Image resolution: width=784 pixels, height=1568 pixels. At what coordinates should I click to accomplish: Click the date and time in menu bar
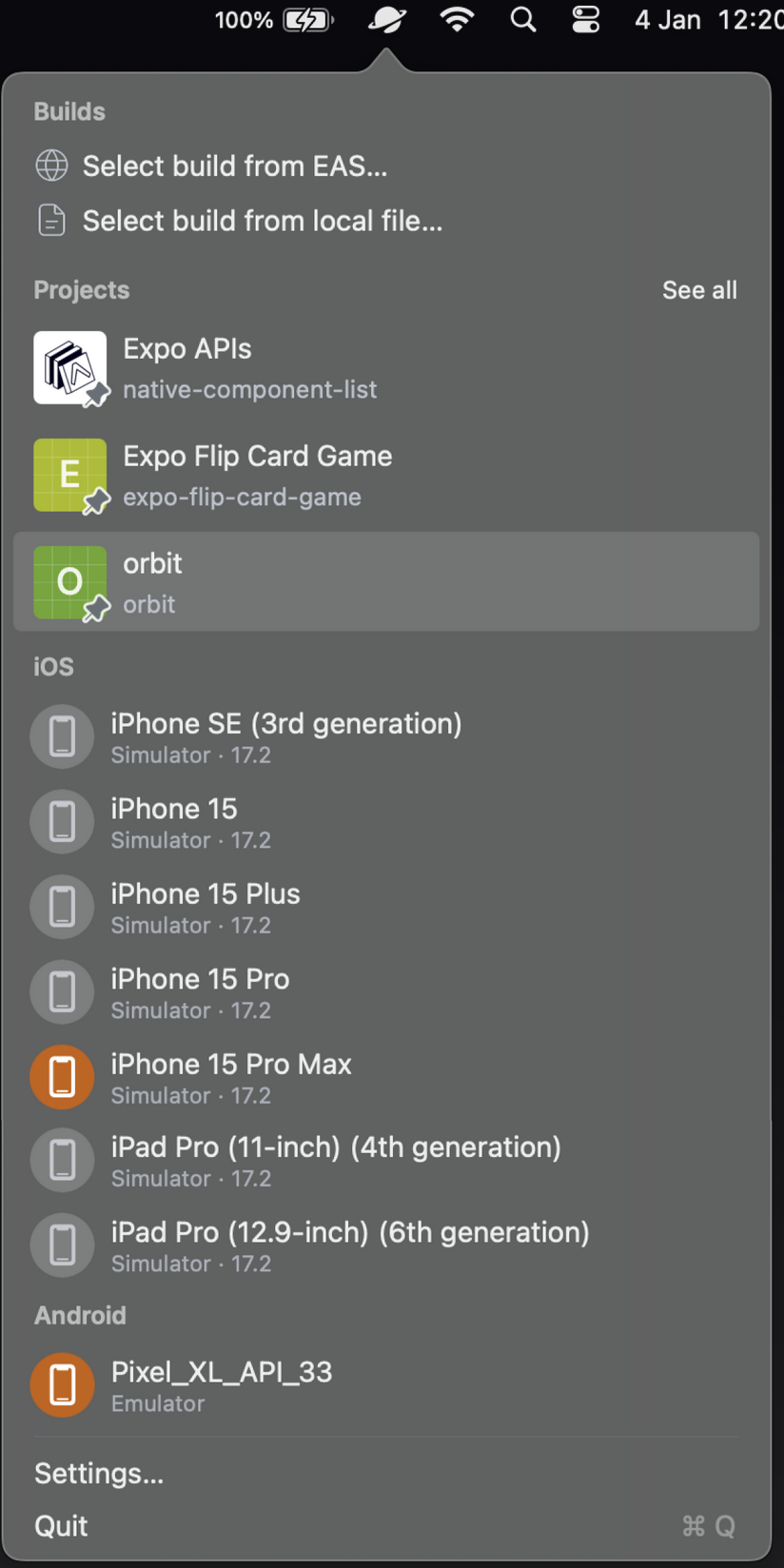(x=708, y=20)
